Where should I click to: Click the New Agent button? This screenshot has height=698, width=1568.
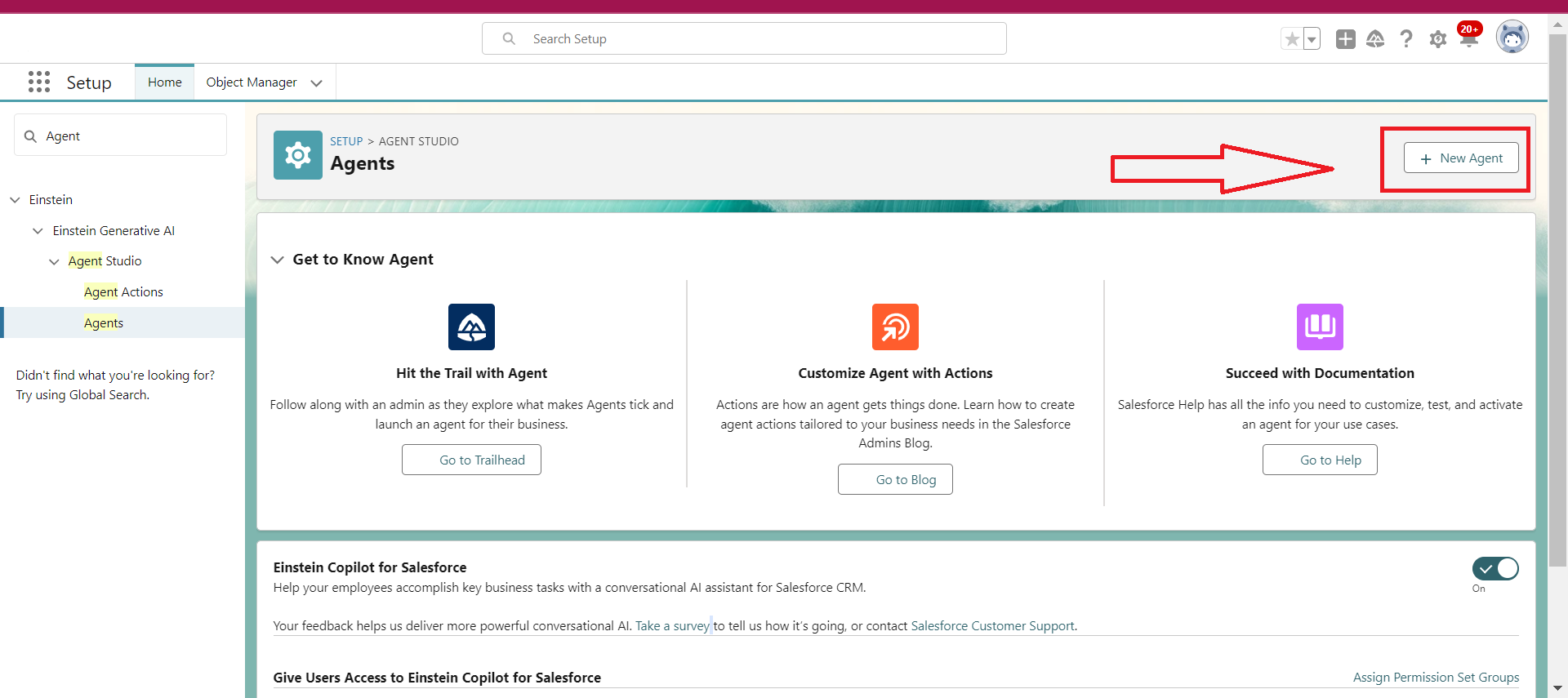point(1461,158)
